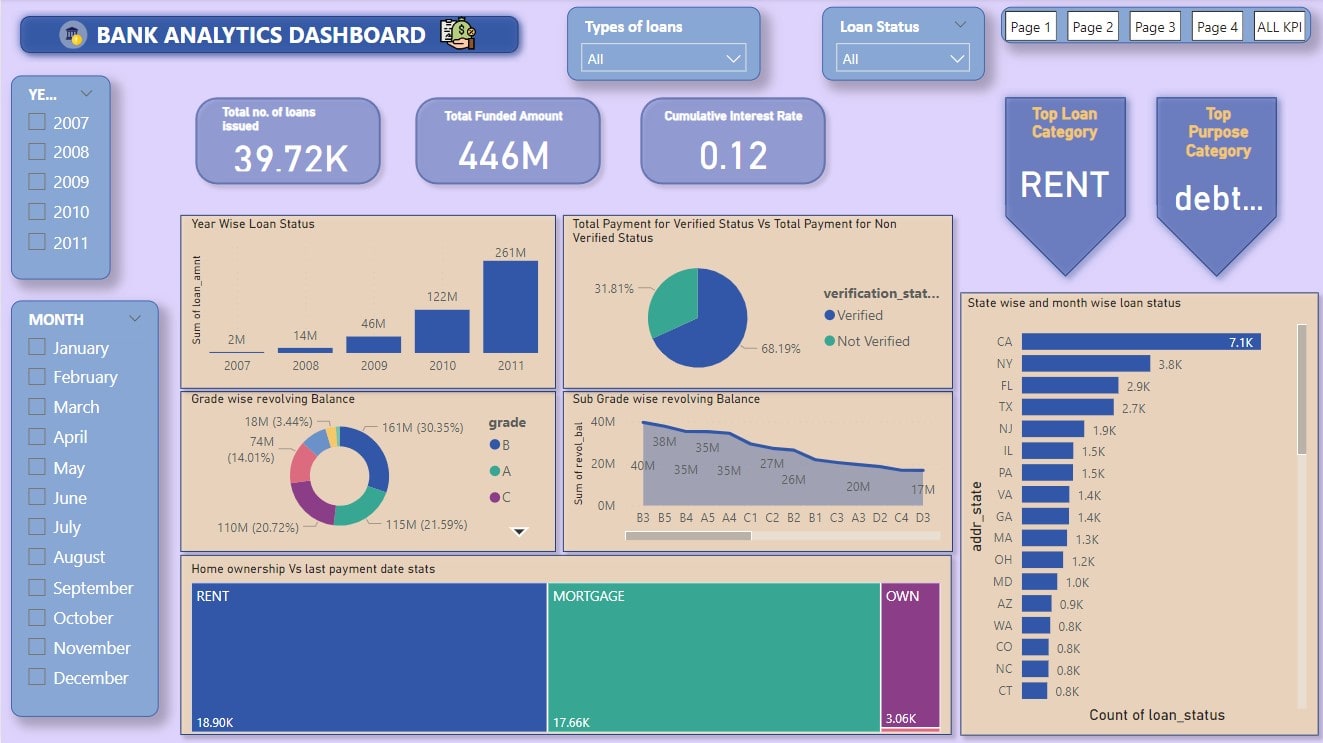Tick the January month checkbox
This screenshot has height=743, width=1323.
pyautogui.click(x=37, y=347)
